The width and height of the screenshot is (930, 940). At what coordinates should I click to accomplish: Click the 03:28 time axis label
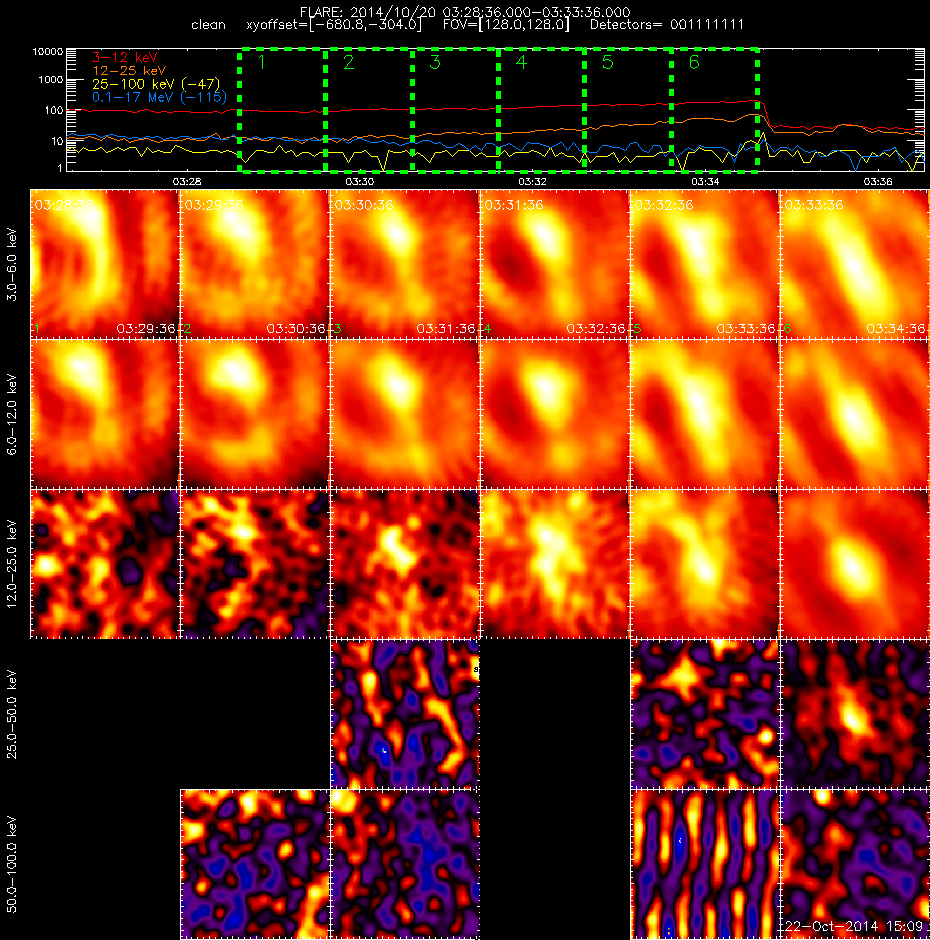pos(187,181)
